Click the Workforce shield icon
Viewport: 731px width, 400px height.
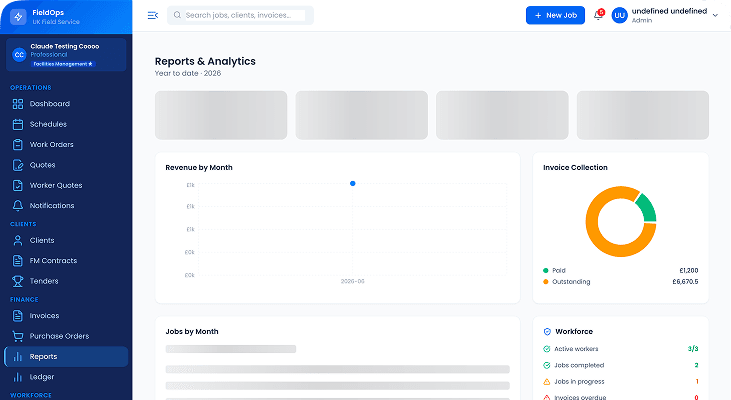[547, 331]
